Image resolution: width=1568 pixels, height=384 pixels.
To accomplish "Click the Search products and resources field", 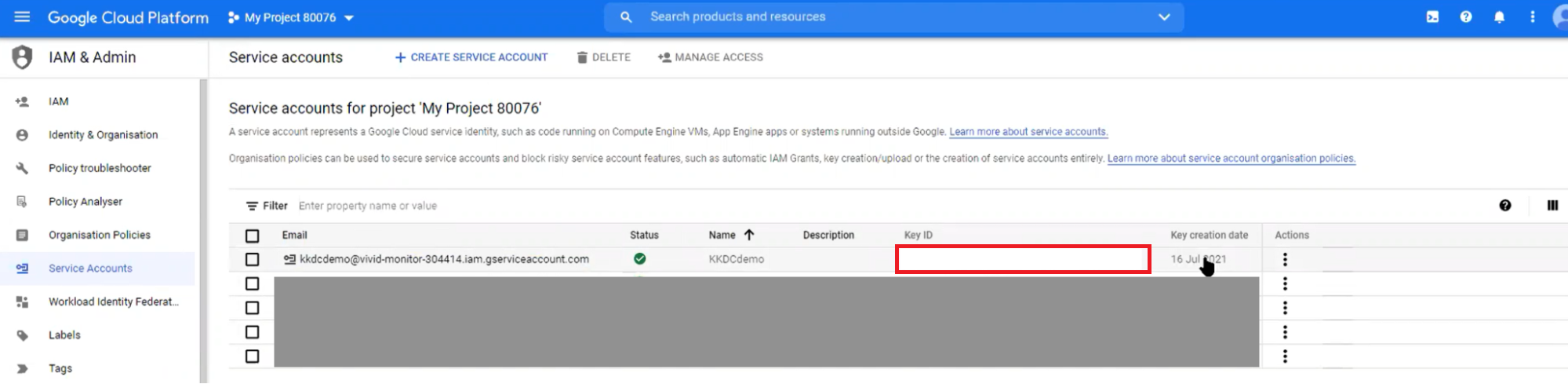I will [x=893, y=16].
